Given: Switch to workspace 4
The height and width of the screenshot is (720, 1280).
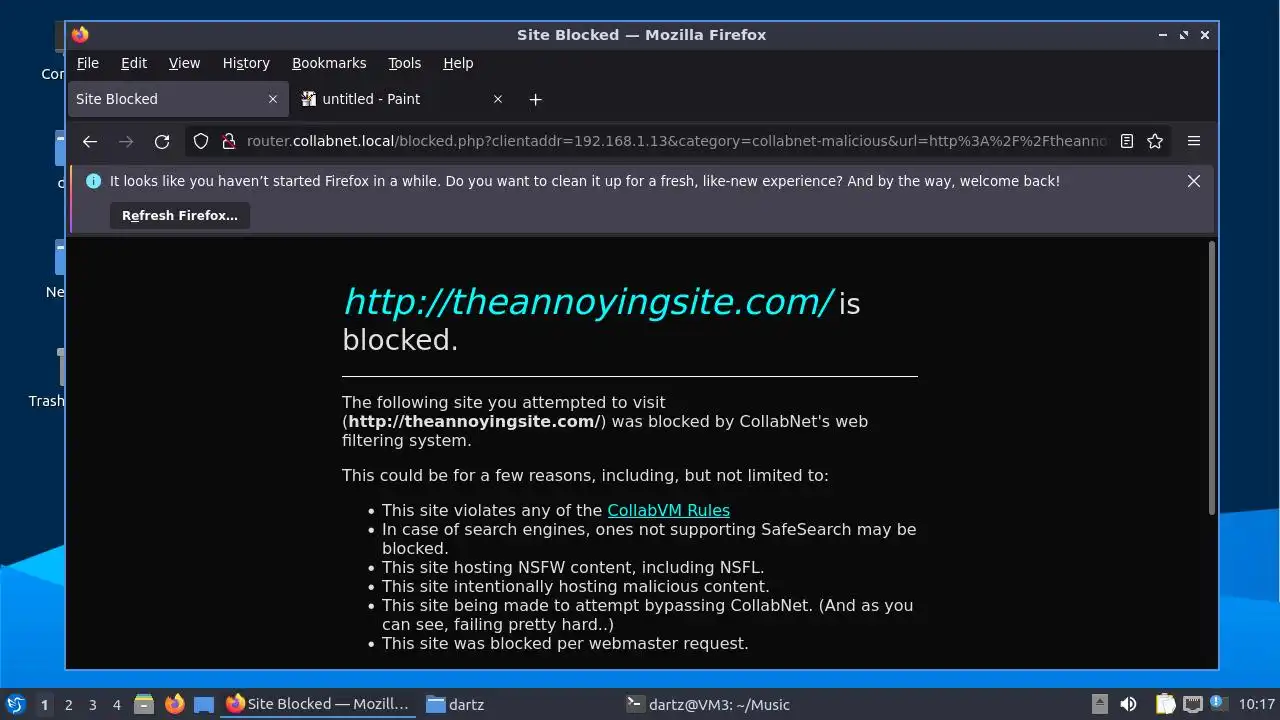Looking at the screenshot, I should point(116,705).
